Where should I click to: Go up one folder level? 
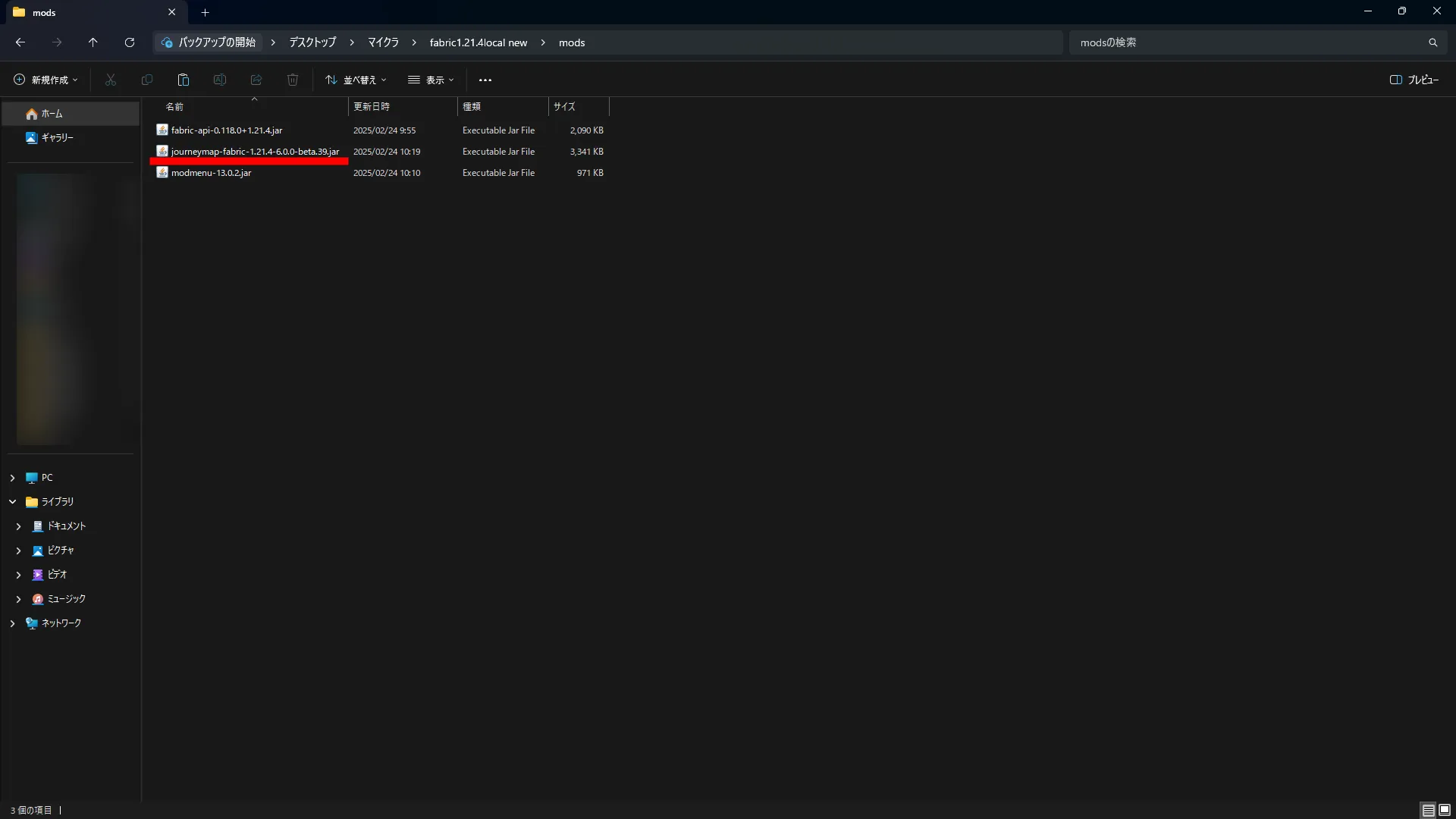tap(93, 42)
